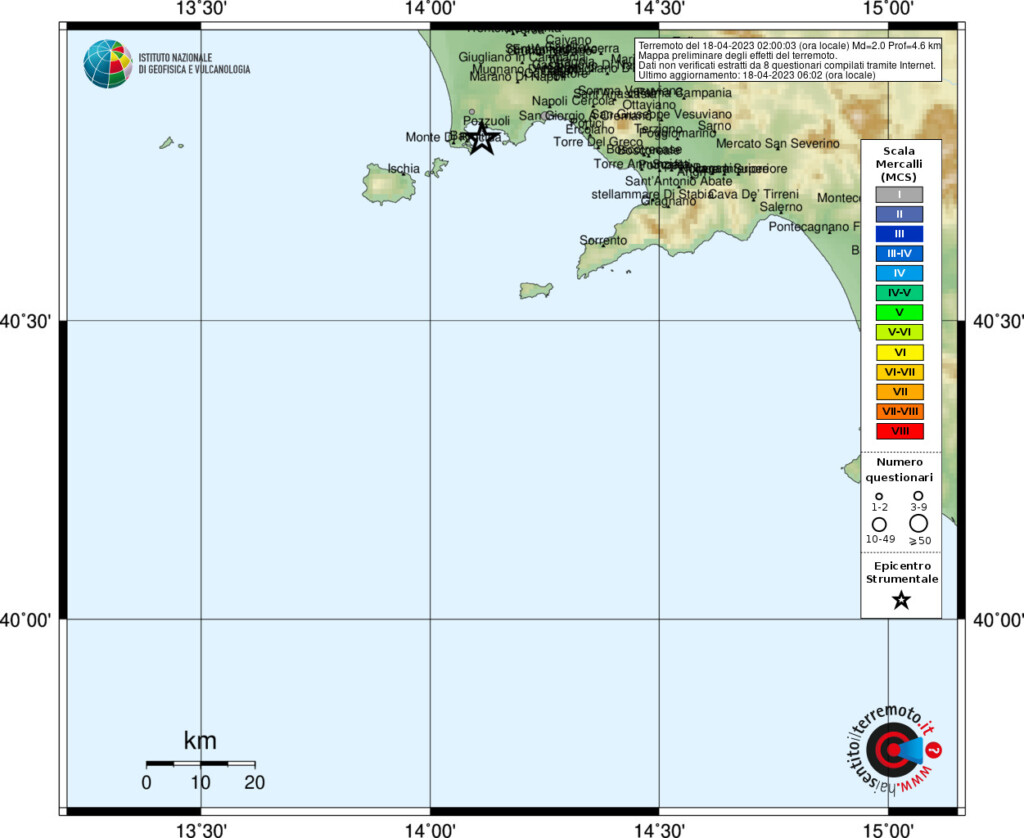
Task: Toggle the intensity level I legend entry
Action: (899, 194)
